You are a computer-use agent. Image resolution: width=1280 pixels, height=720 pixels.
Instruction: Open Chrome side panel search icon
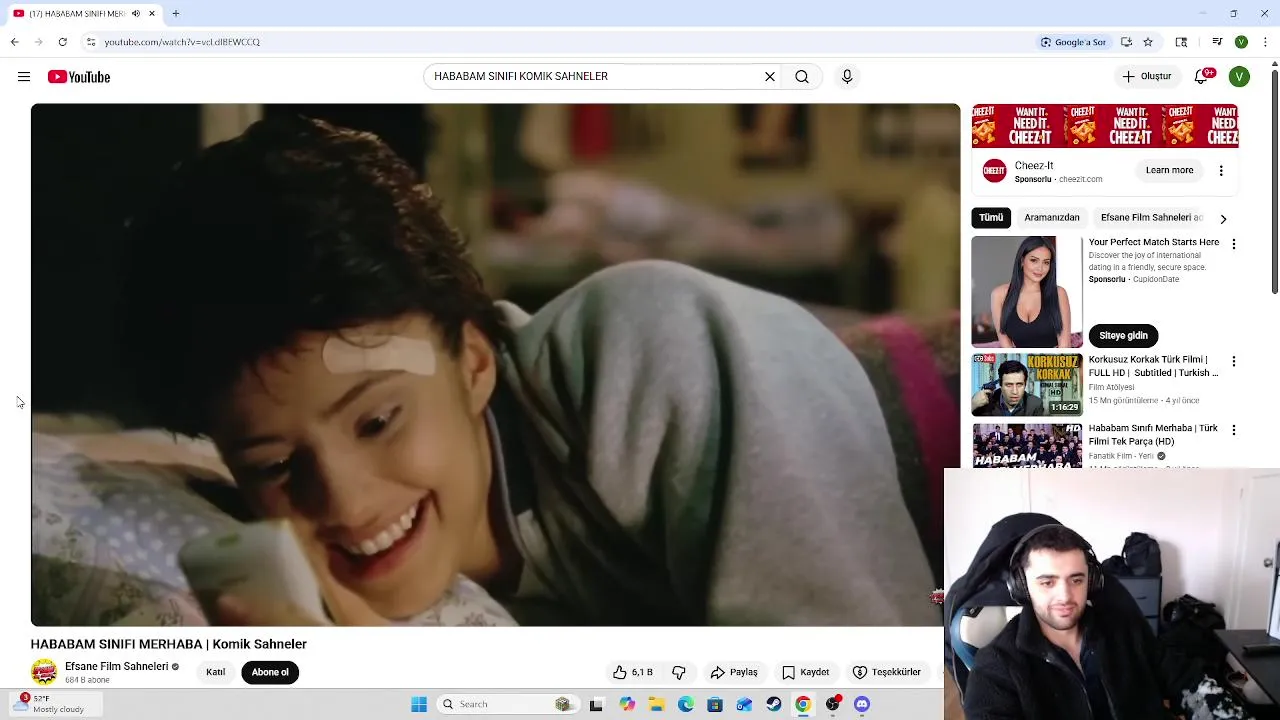tap(1181, 42)
